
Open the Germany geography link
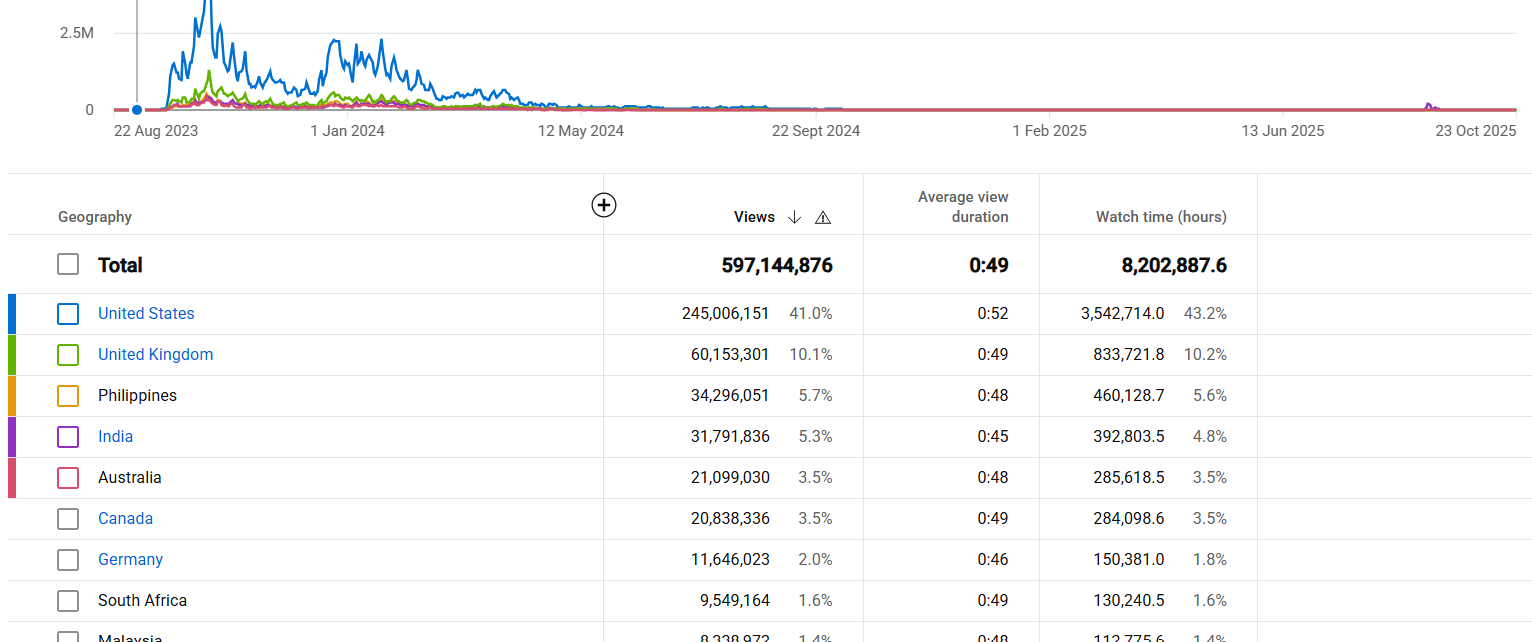[x=130, y=559]
